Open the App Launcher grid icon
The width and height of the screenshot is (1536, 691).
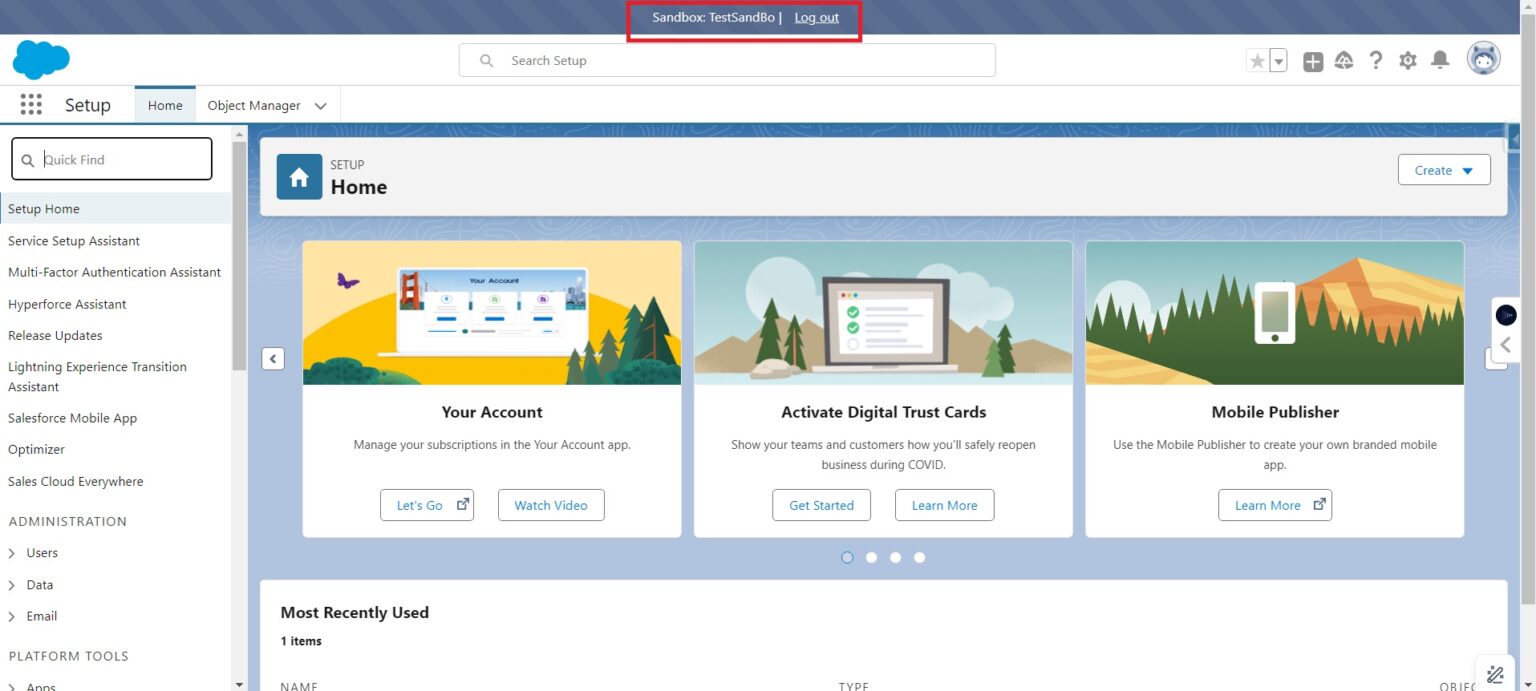[31, 105]
